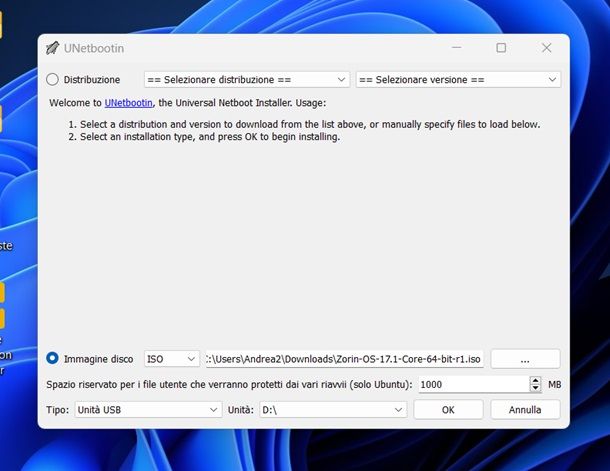
Task: Open the Tipo Unità USB dropdown
Action: (x=148, y=410)
